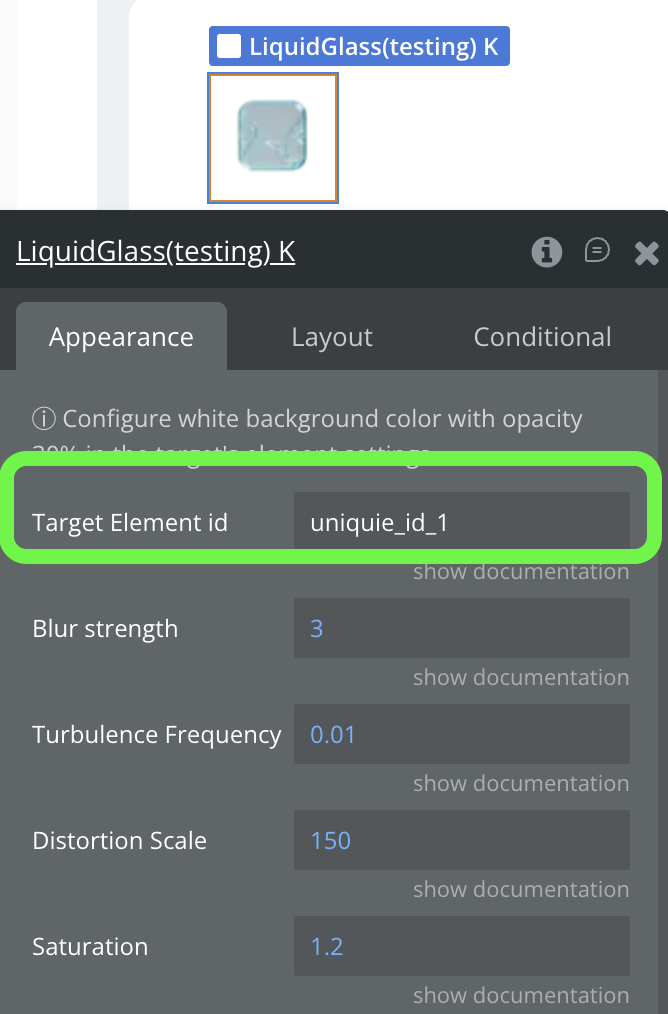Focus the Blur strength value field

(461, 628)
